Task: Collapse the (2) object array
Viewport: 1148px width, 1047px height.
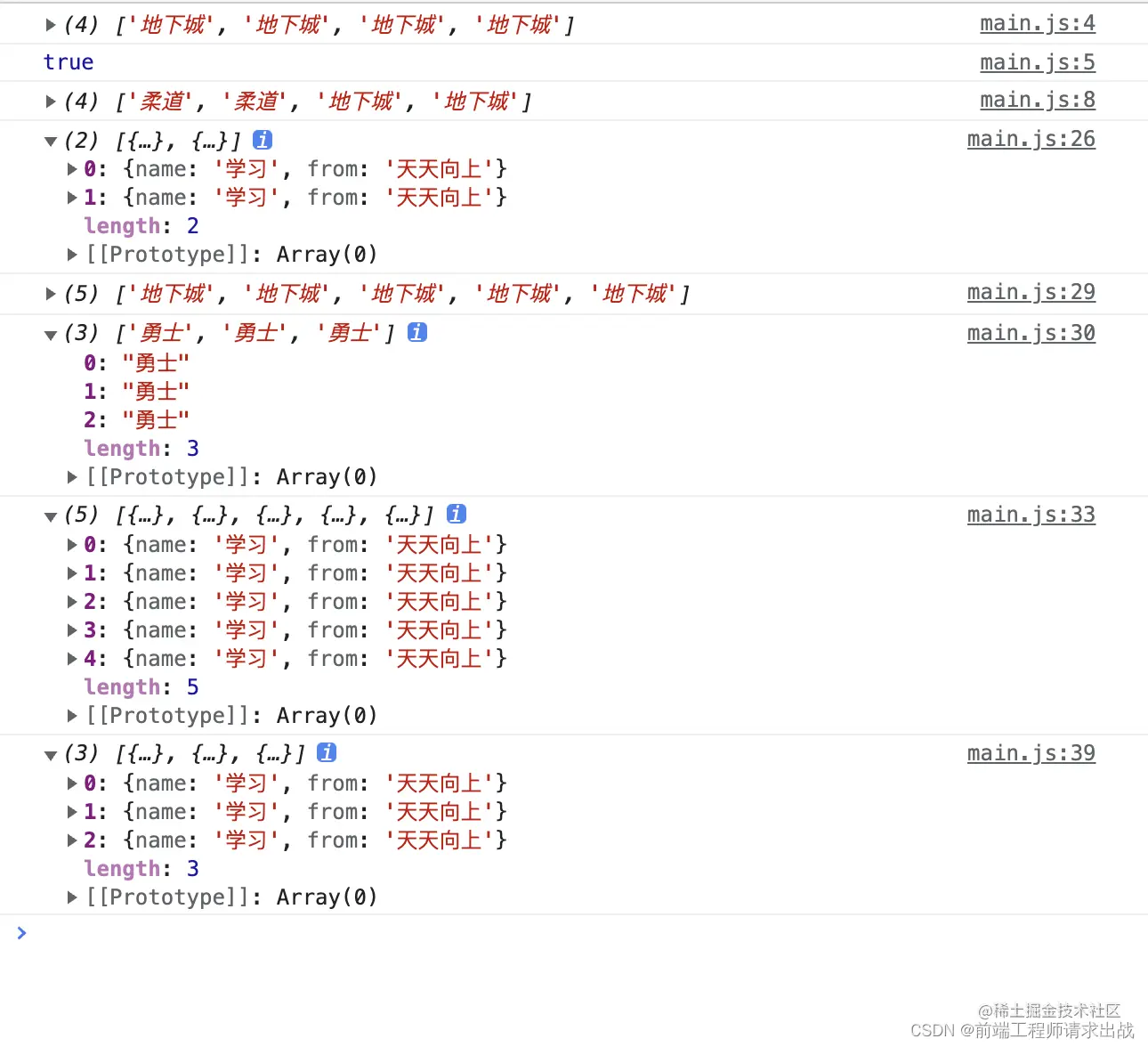Action: (51, 142)
